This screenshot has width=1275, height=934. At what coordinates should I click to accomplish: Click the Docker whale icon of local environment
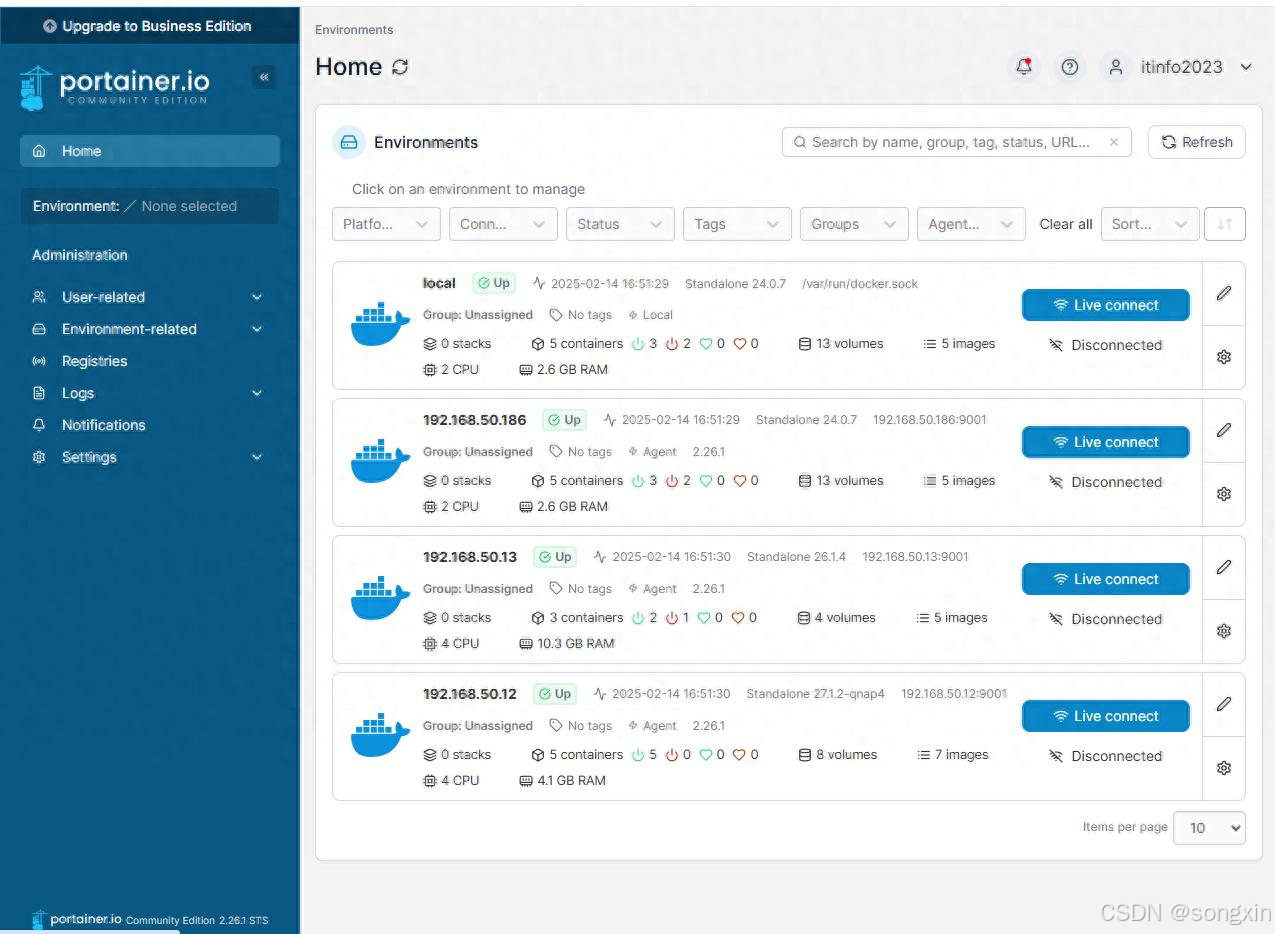pos(380,325)
